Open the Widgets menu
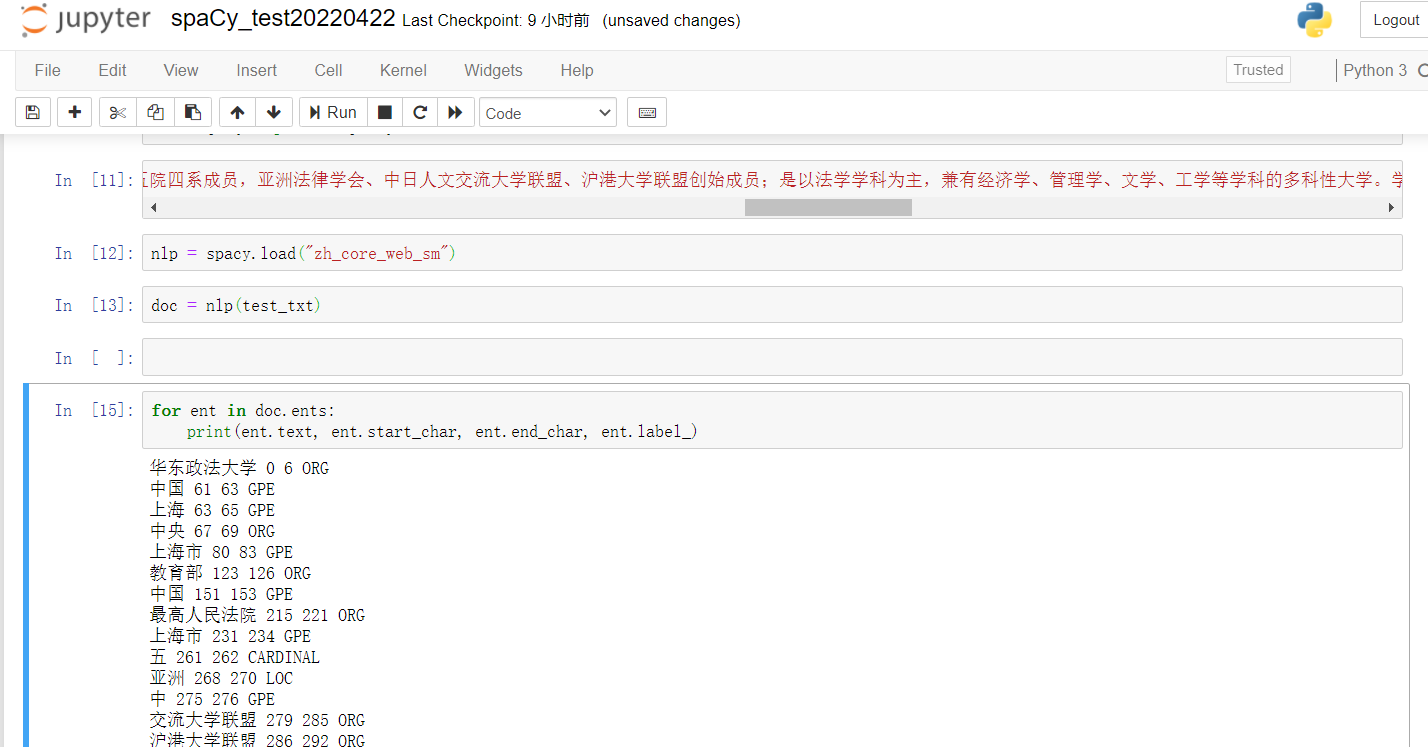The height and width of the screenshot is (747, 1428). [493, 70]
